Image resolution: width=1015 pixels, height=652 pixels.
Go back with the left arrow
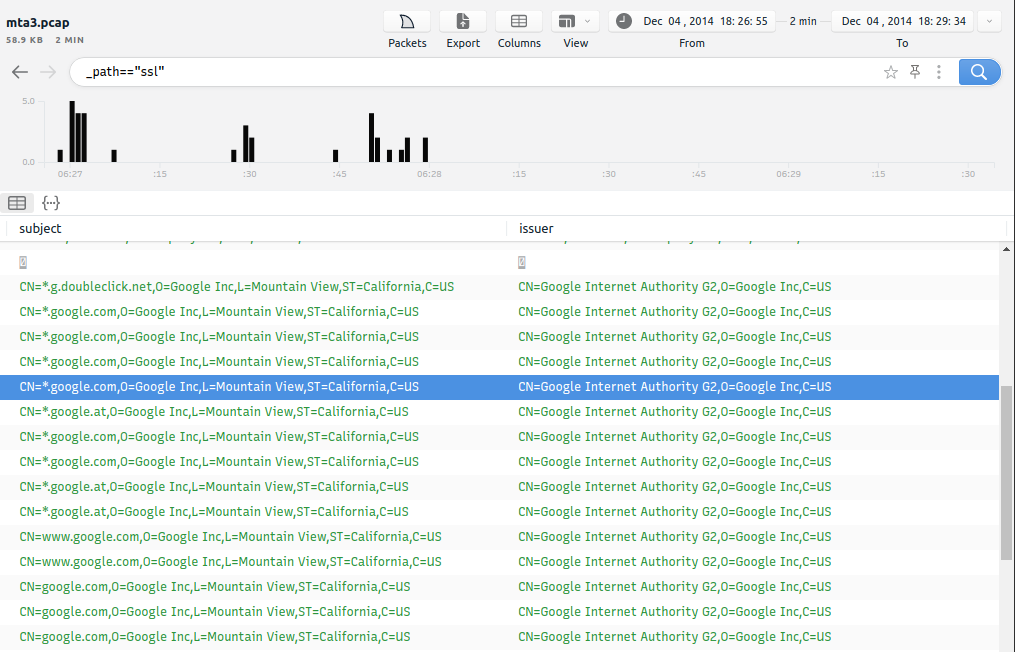coord(20,72)
